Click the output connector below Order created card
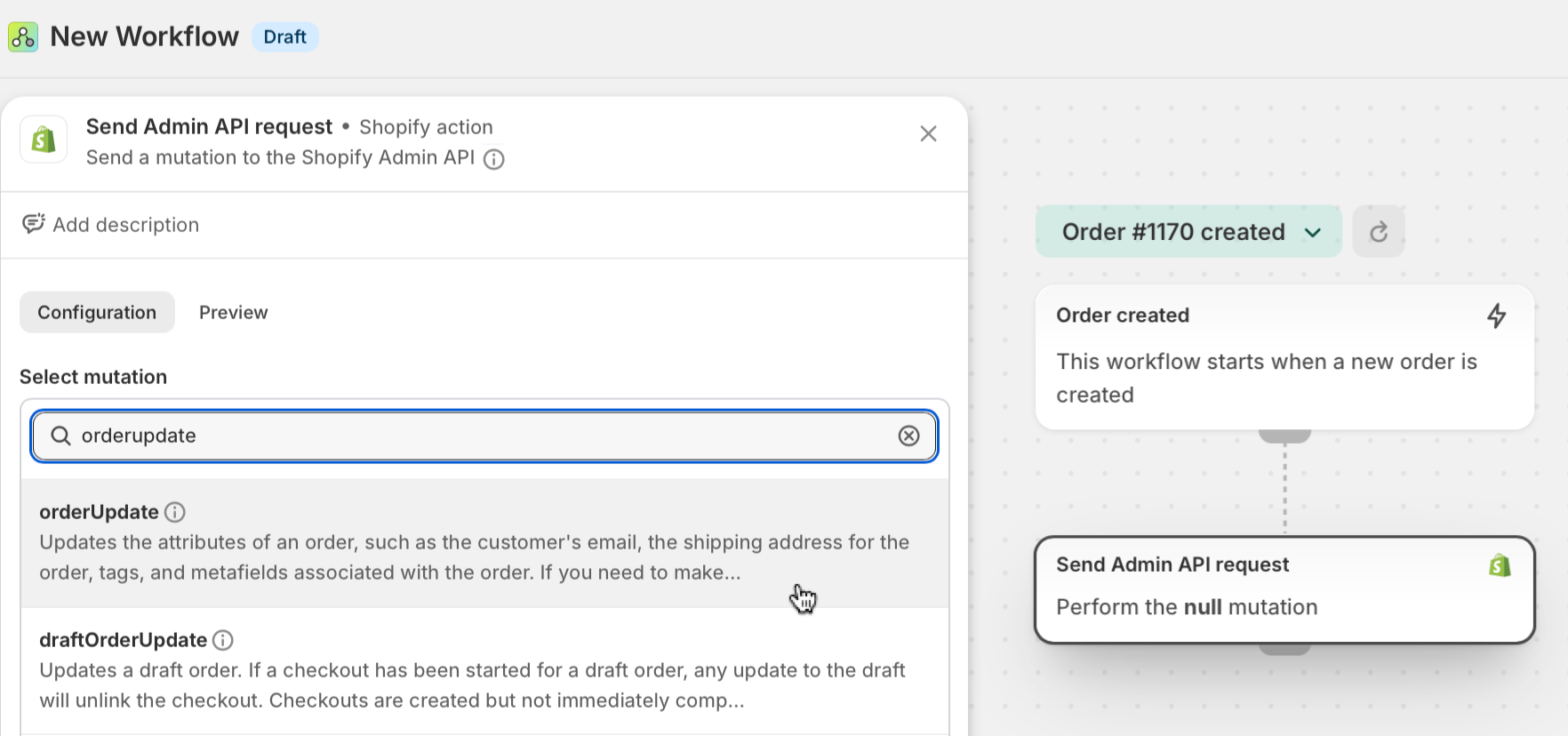This screenshot has height=736, width=1568. [1284, 436]
